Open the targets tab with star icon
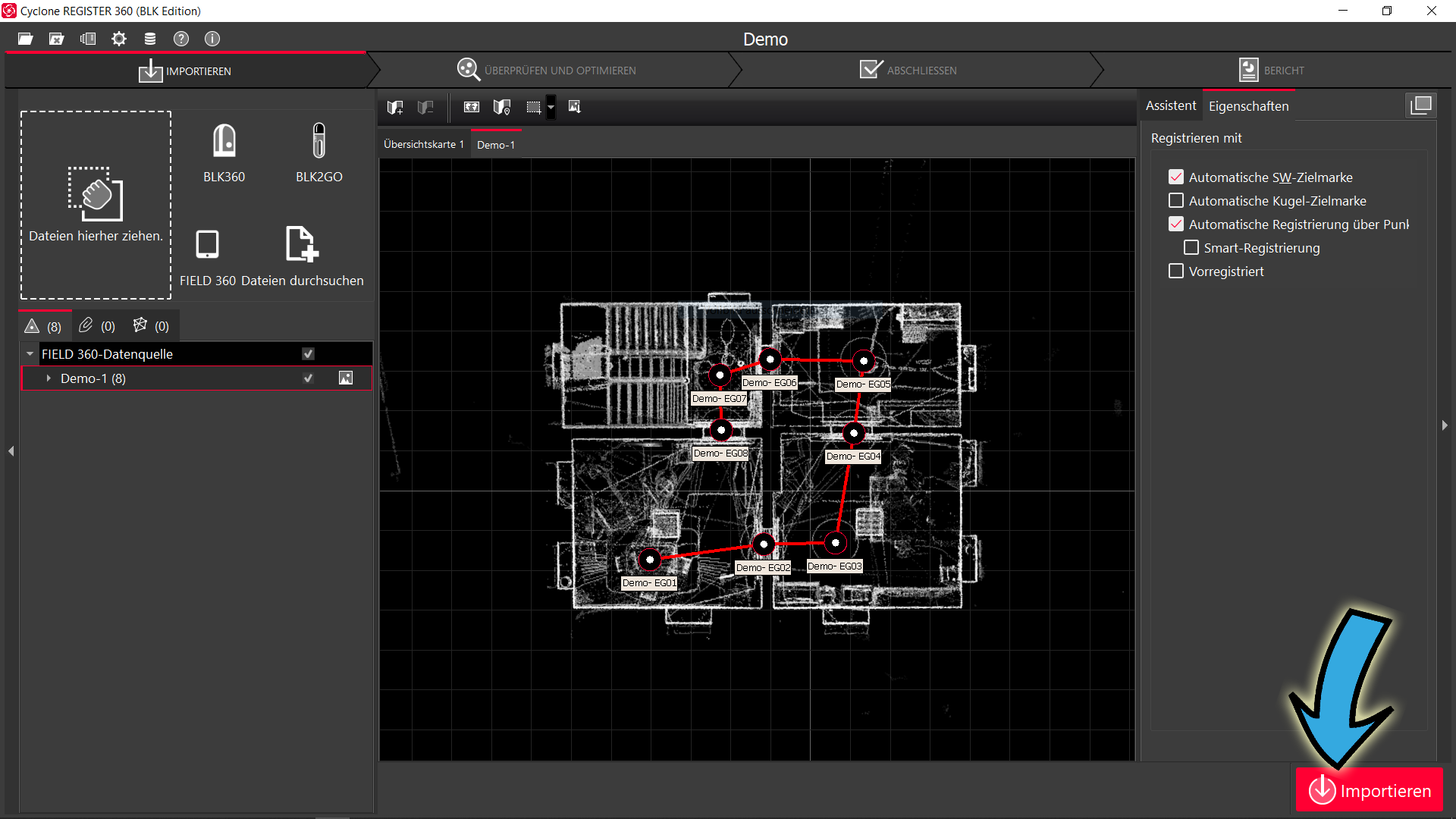 point(151,326)
